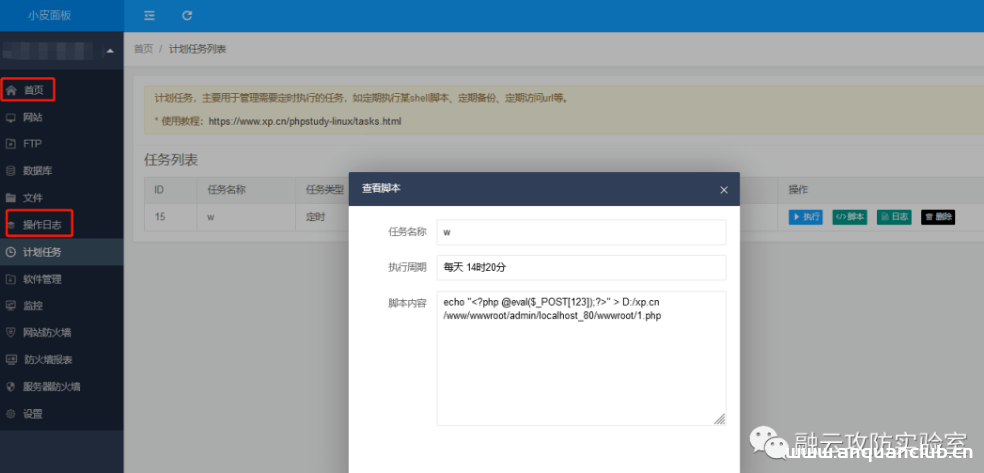This screenshot has width=984, height=473.
Task: Click the 计划任务列表 breadcrumb
Action: (197, 49)
